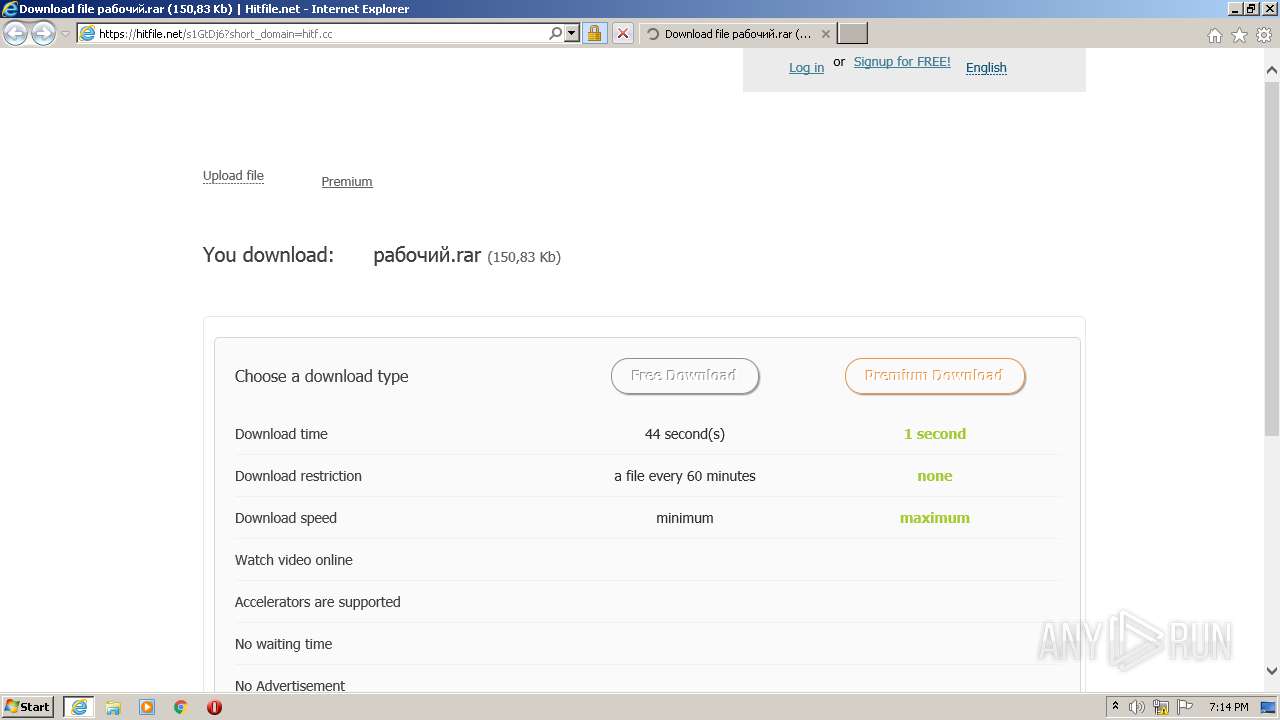1280x720 pixels.
Task: Click the vertical scrollbar thumb
Action: [x=1272, y=260]
